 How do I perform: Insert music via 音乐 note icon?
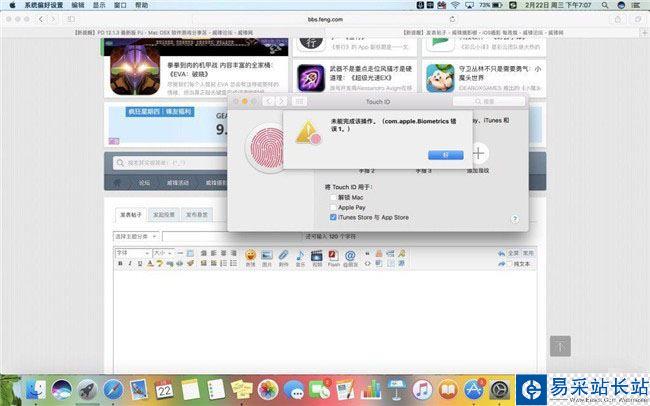point(300,258)
